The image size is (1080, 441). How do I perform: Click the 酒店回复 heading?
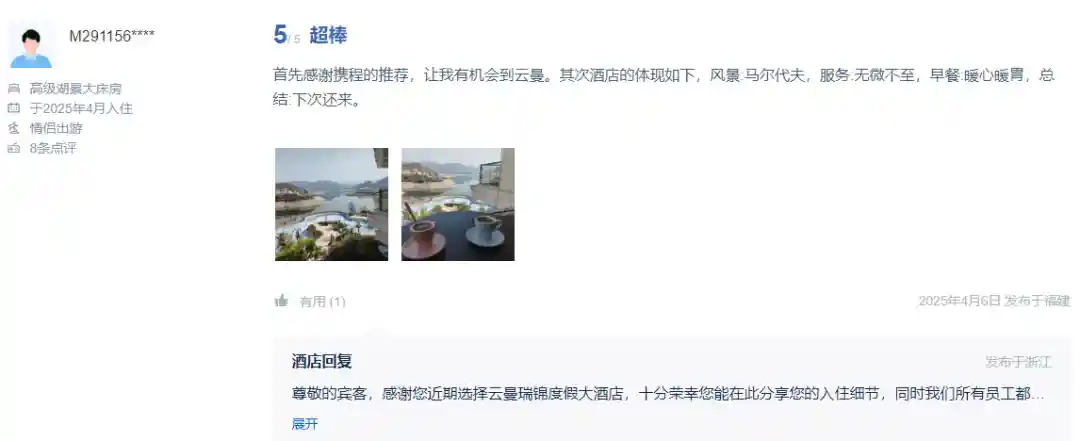[x=322, y=361]
